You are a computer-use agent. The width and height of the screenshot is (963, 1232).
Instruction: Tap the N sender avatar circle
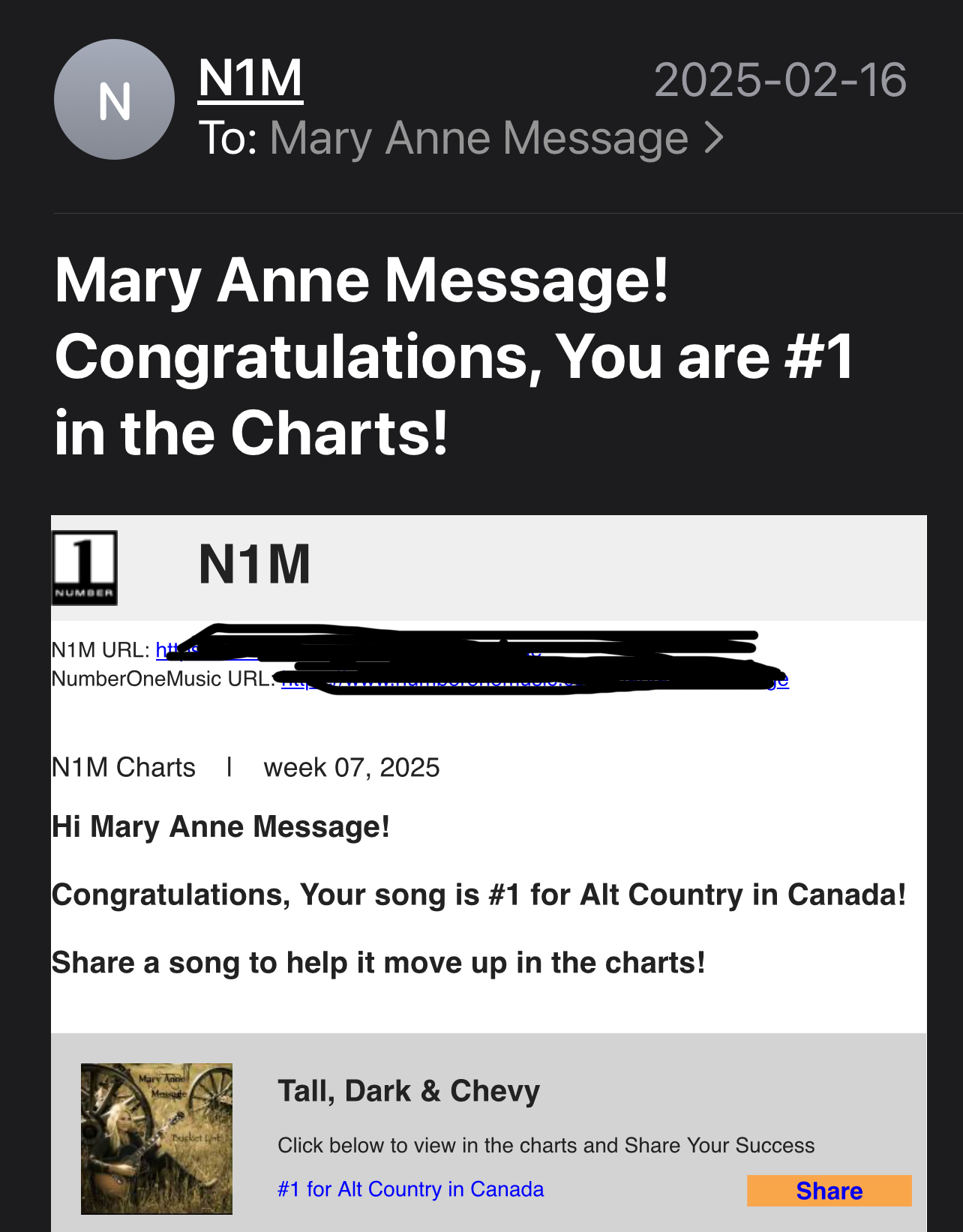coord(114,100)
